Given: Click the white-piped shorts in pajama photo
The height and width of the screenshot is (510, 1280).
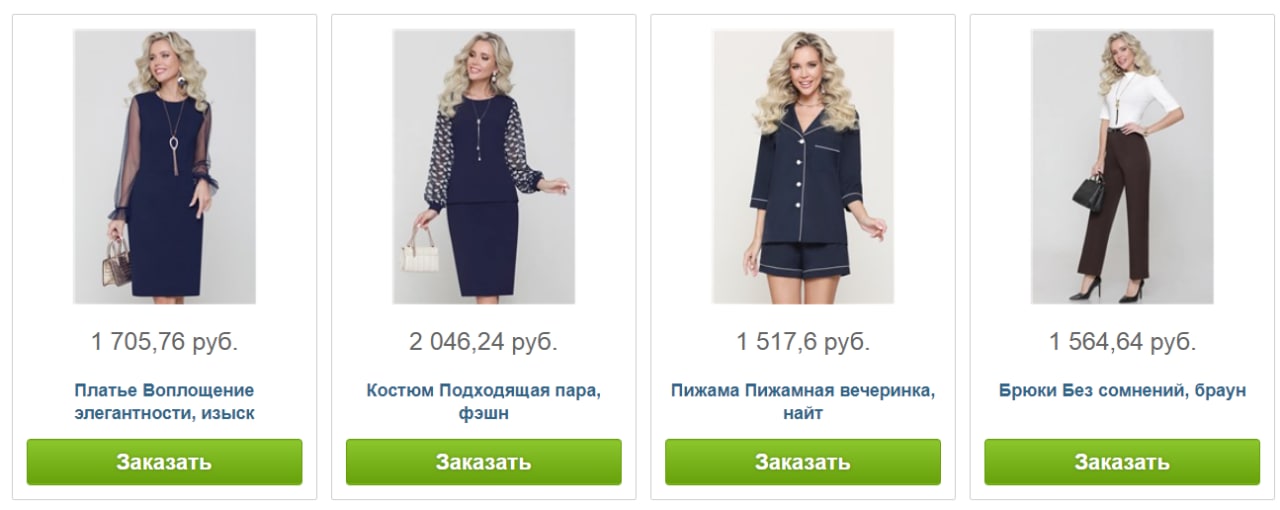Looking at the screenshot, I should point(804,257).
